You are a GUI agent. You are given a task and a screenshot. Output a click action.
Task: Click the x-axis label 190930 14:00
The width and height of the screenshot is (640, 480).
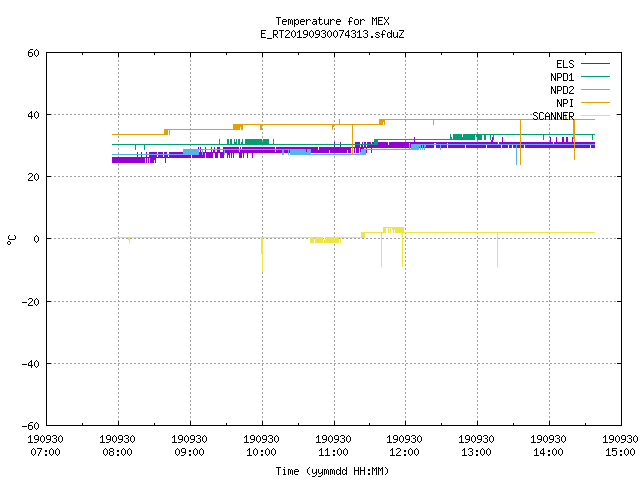point(548,446)
